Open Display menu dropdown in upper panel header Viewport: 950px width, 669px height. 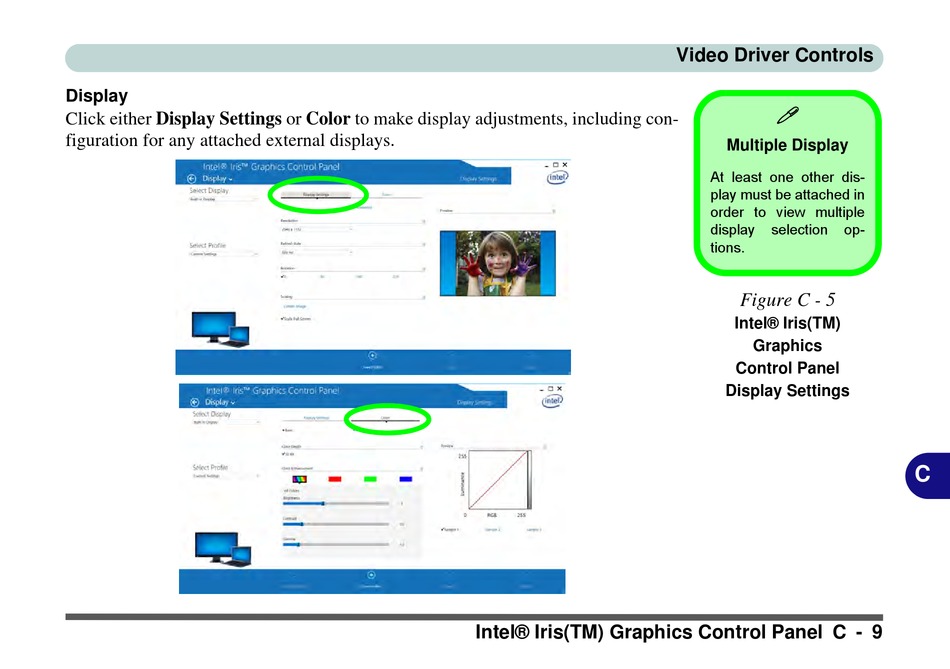[x=218, y=179]
